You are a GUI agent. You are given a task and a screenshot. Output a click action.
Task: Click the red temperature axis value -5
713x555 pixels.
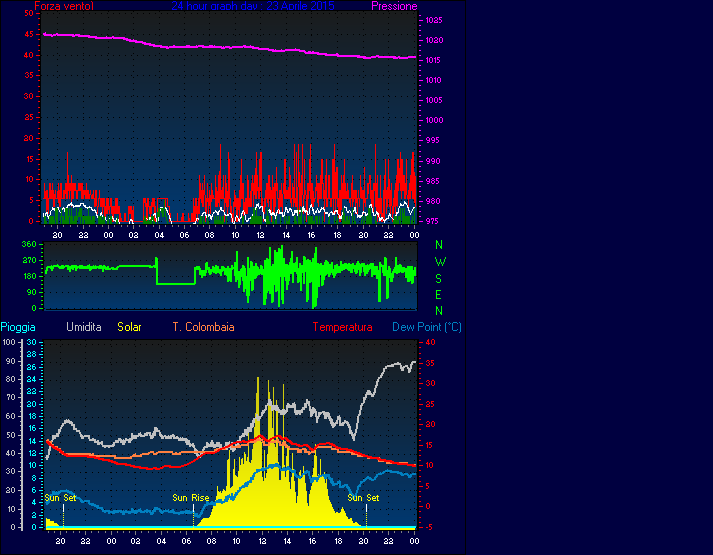click(x=429, y=527)
